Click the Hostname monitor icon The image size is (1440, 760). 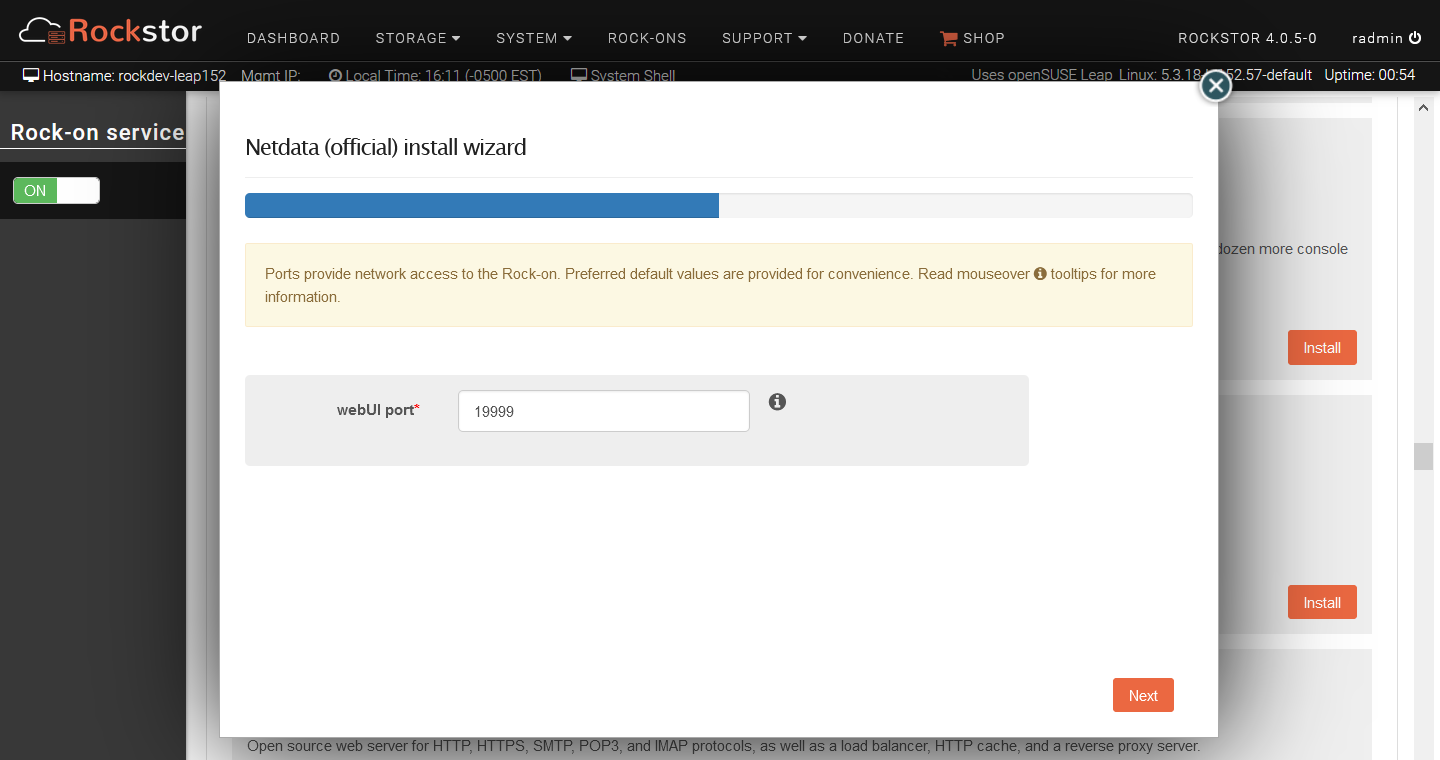pos(30,75)
